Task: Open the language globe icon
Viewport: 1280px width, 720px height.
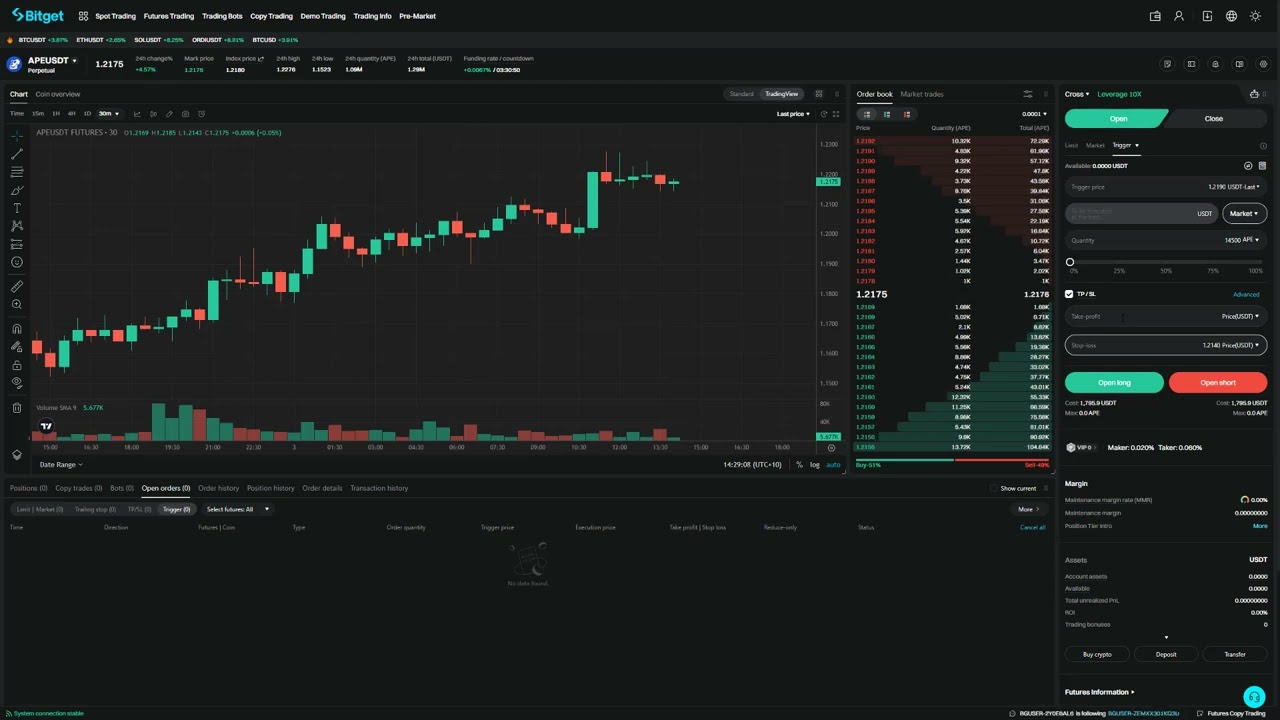Action: [1231, 16]
